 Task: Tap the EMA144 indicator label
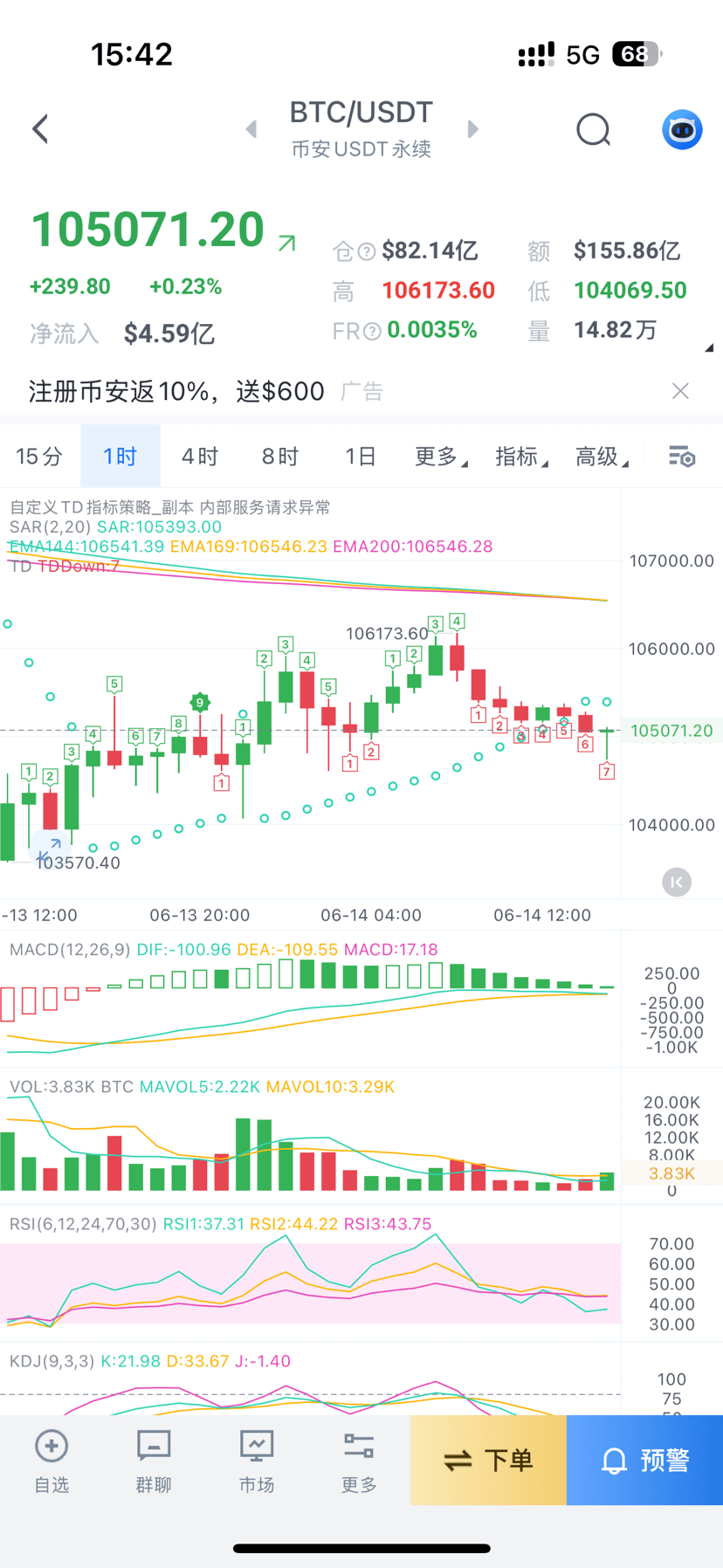[86, 547]
